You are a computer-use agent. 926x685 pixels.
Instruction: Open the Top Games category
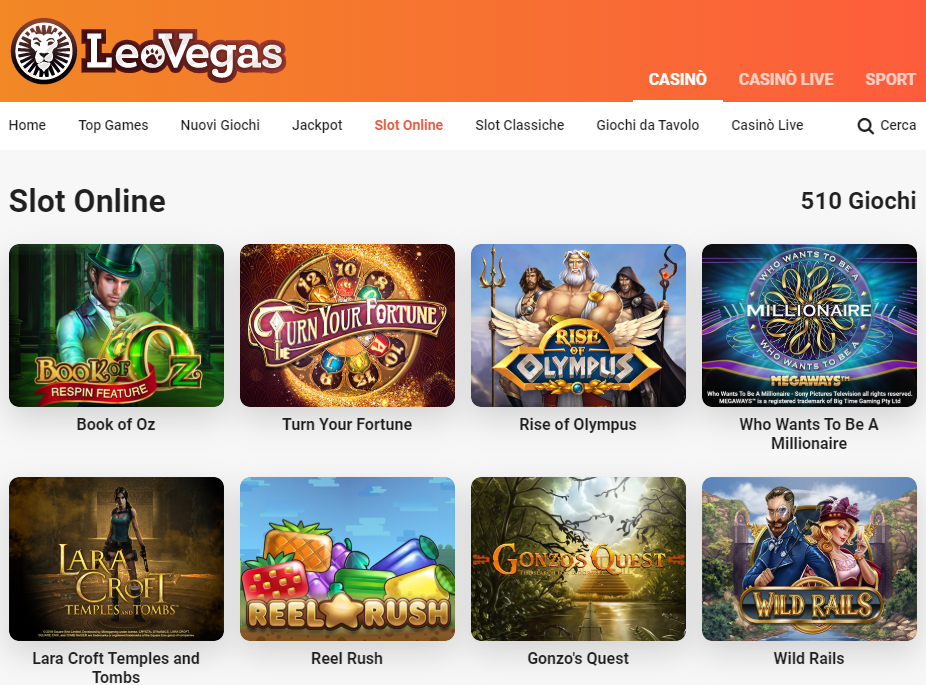[x=113, y=125]
